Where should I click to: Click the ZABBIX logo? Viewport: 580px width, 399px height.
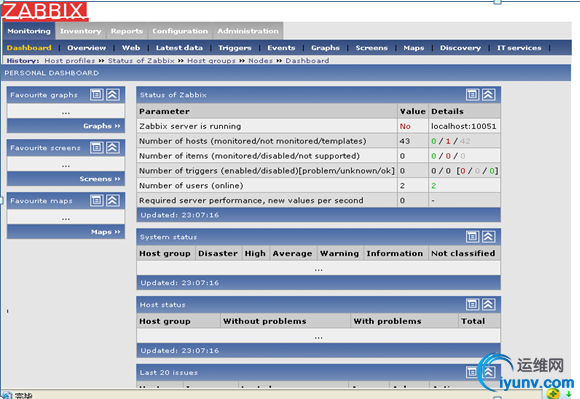(44, 11)
